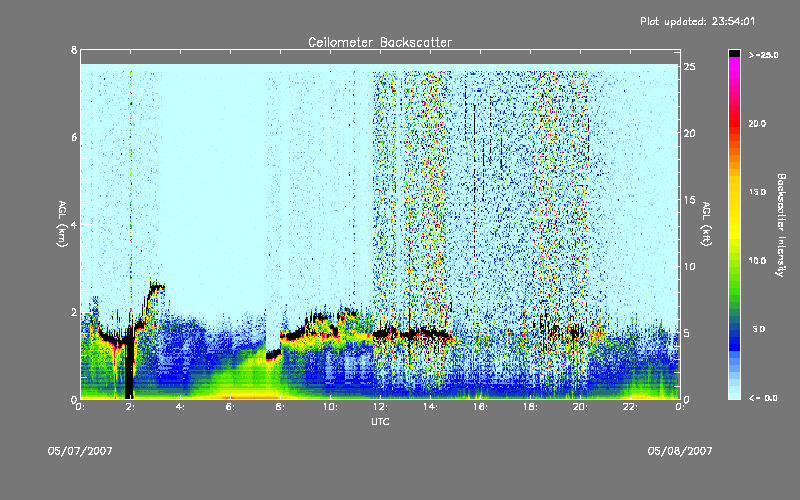Click the "UTC" x-axis label
The width and height of the screenshot is (800, 500).
(x=380, y=421)
